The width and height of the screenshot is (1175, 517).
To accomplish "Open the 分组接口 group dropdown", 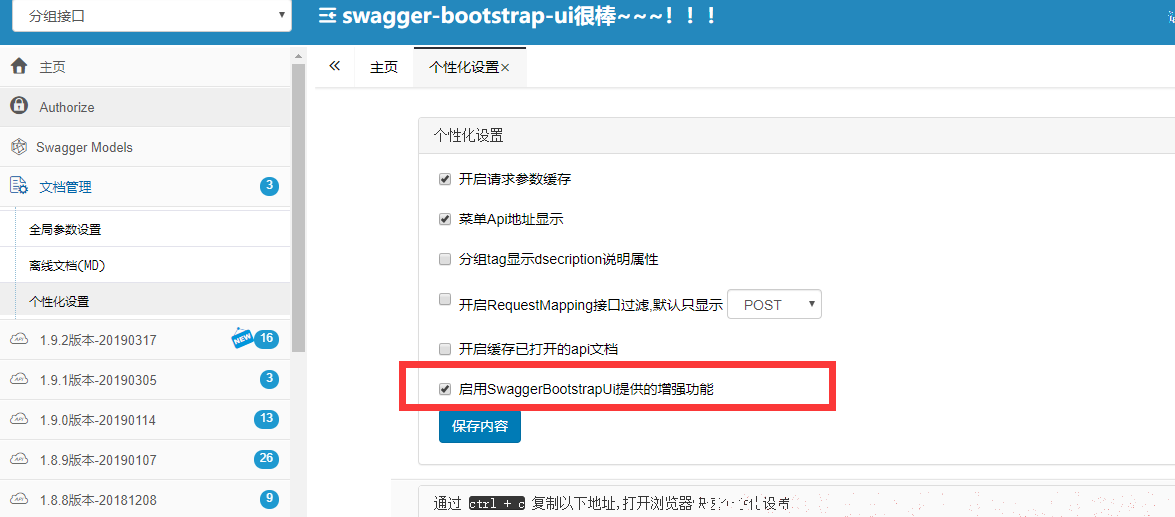I will [x=152, y=15].
